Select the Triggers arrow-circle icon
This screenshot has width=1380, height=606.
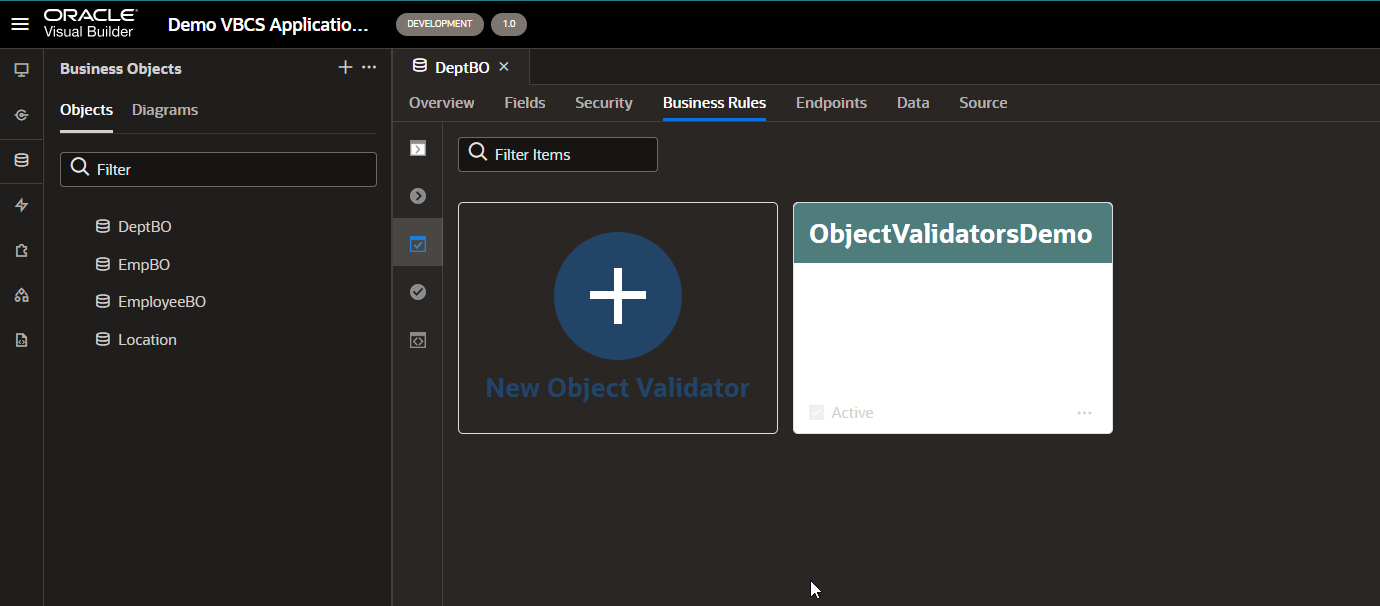pyautogui.click(x=418, y=196)
